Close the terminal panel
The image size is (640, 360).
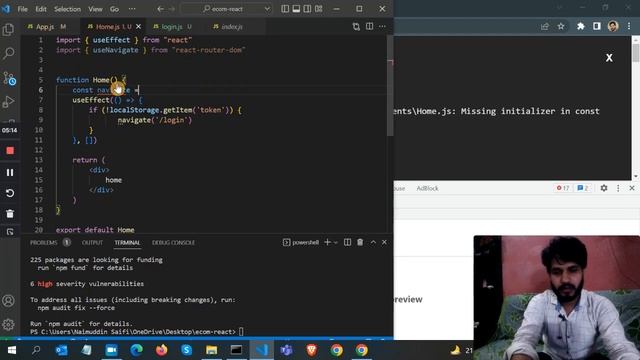384,242
